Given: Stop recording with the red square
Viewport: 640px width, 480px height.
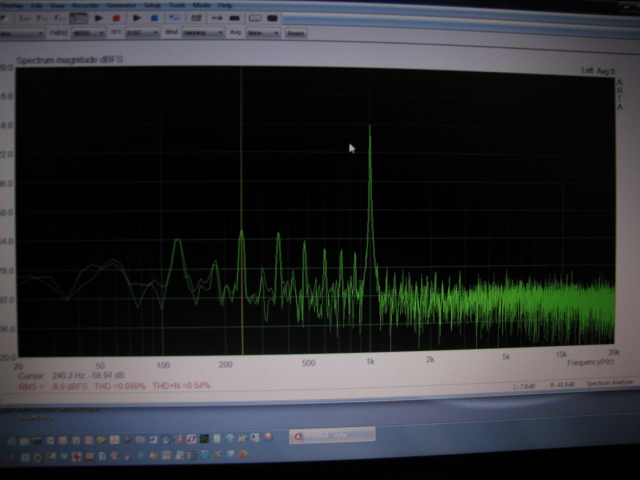Looking at the screenshot, I should (x=116, y=18).
